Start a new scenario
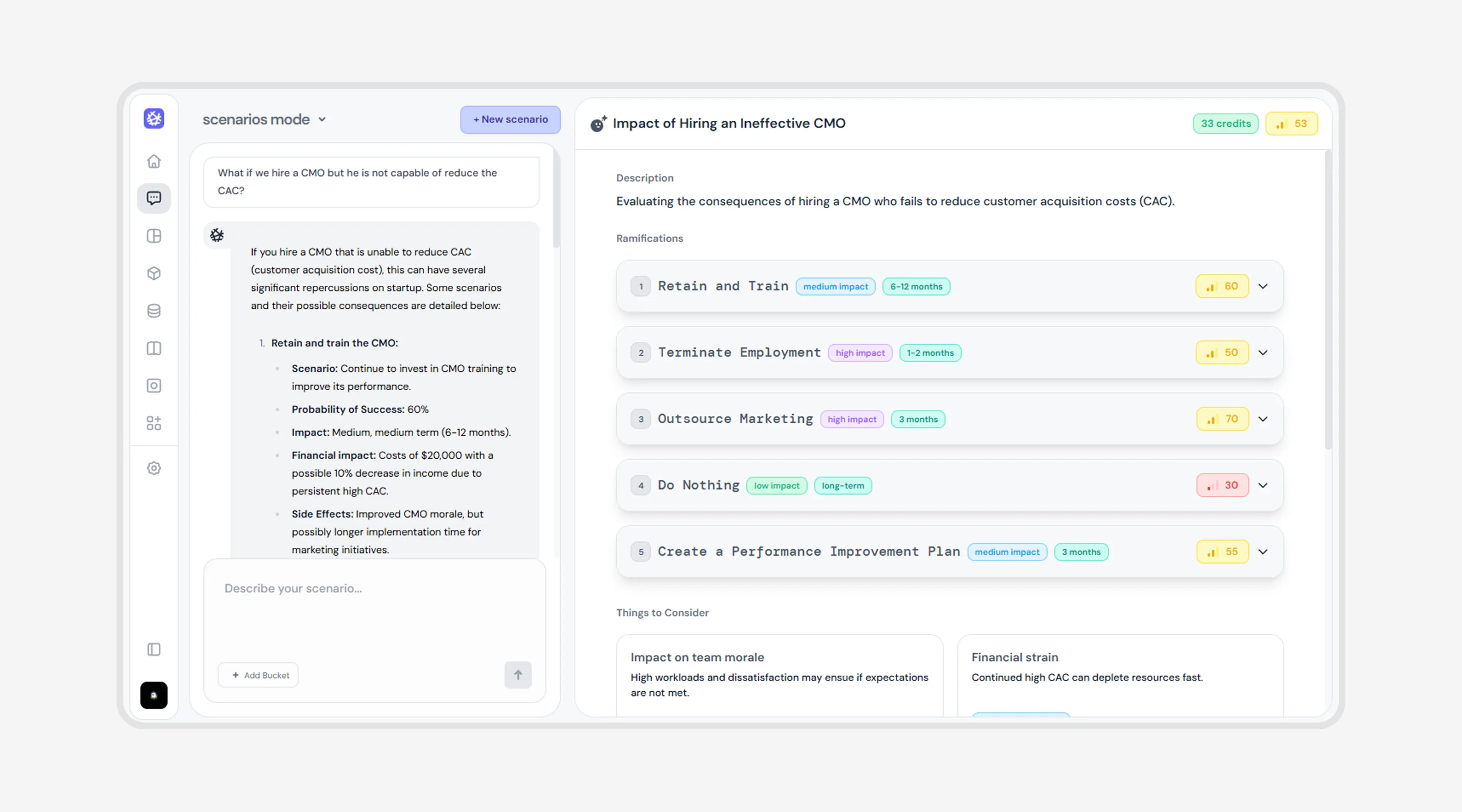Image resolution: width=1462 pixels, height=812 pixels. pyautogui.click(x=509, y=119)
